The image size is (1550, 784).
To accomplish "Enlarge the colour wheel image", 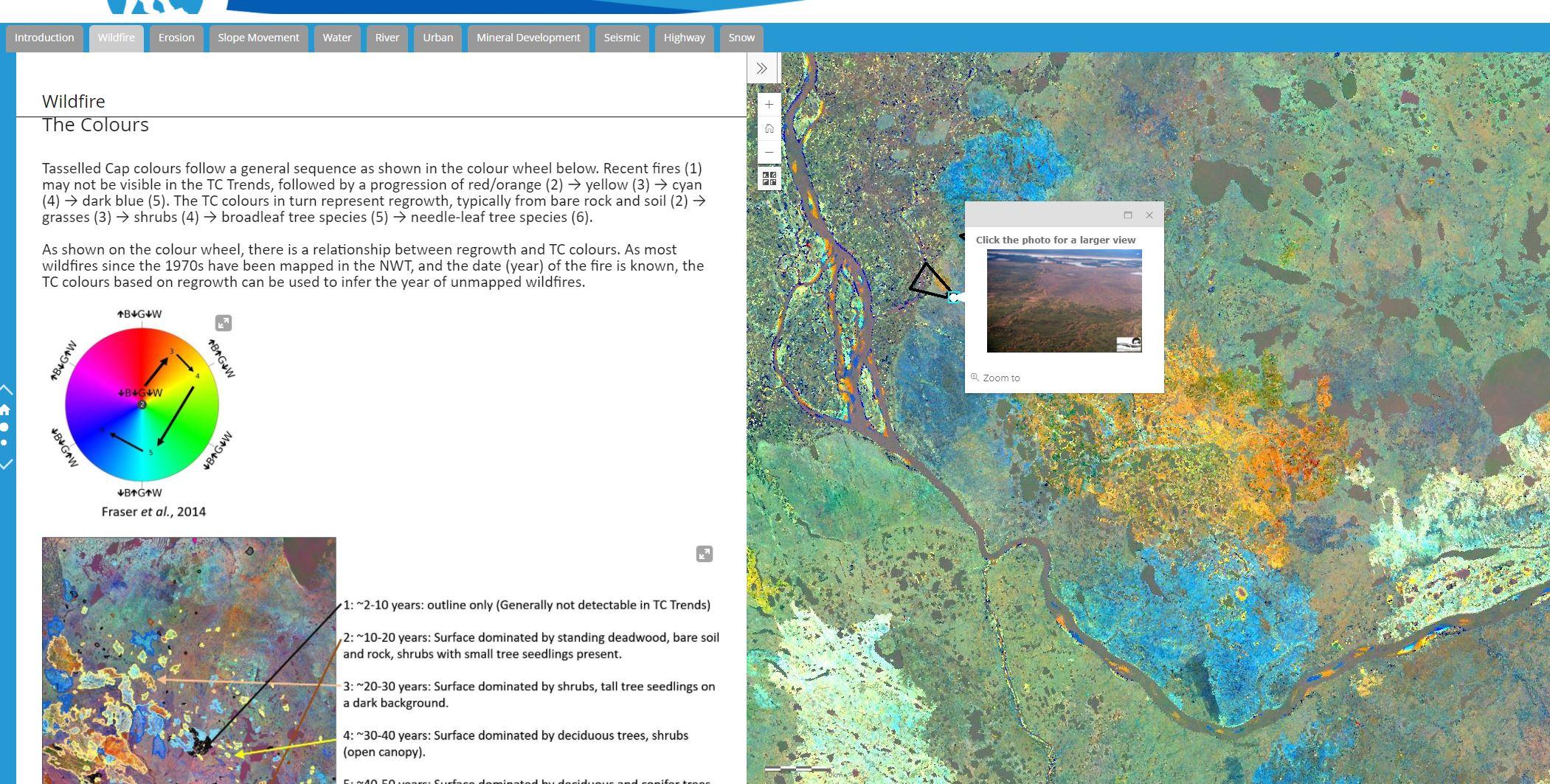I will tap(223, 323).
